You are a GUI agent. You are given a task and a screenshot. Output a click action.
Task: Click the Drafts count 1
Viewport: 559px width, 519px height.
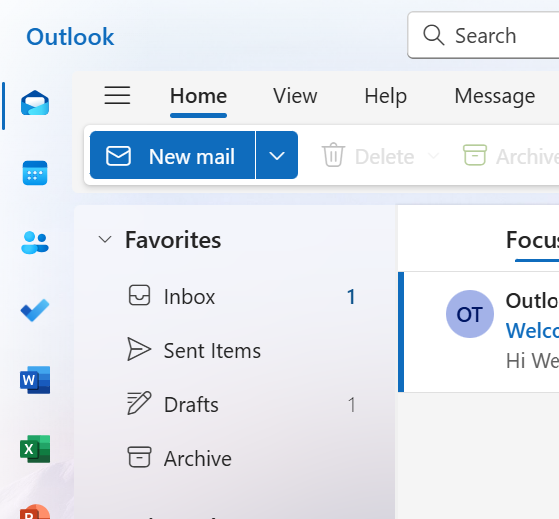pos(352,405)
